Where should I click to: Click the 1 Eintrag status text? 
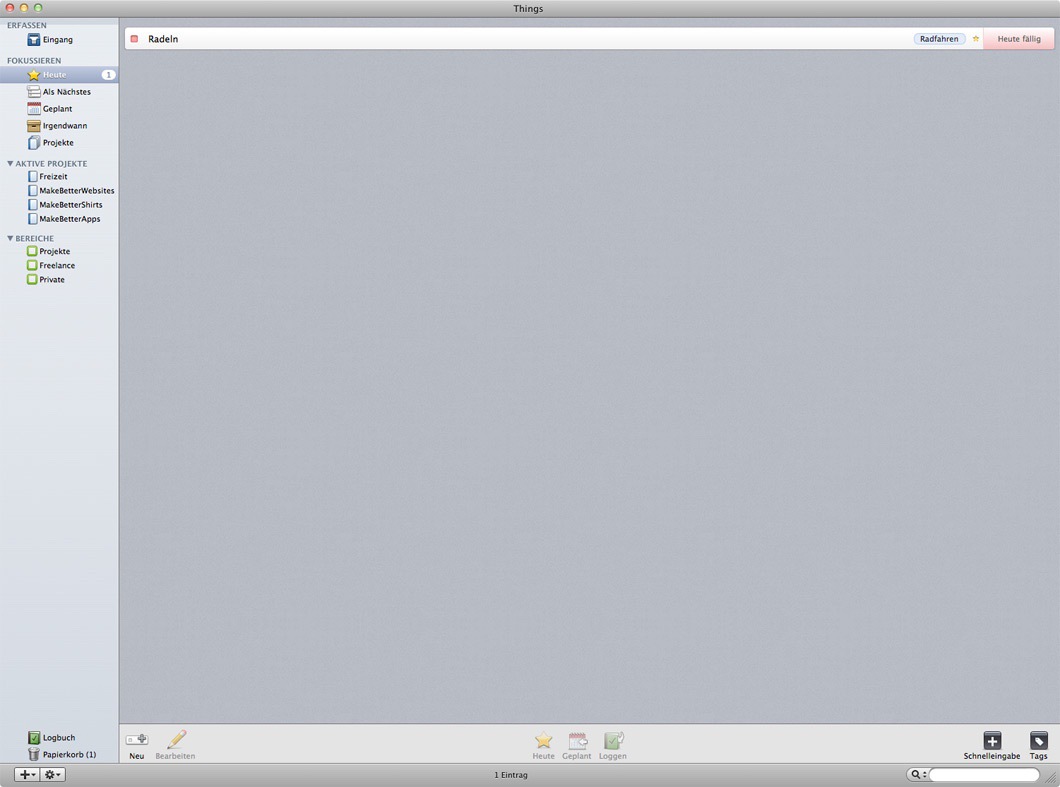(x=510, y=775)
